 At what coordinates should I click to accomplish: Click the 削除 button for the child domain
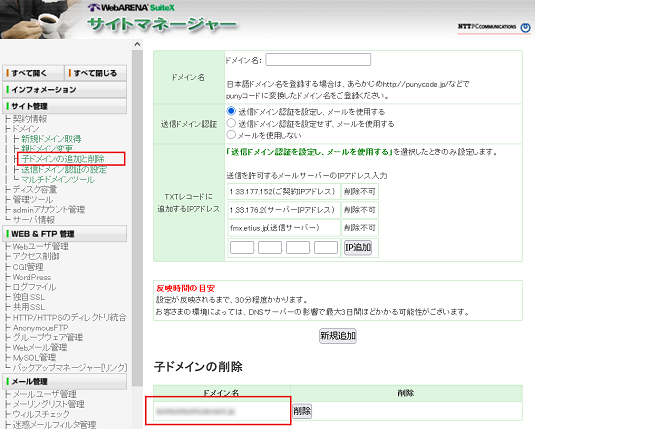click(x=302, y=411)
